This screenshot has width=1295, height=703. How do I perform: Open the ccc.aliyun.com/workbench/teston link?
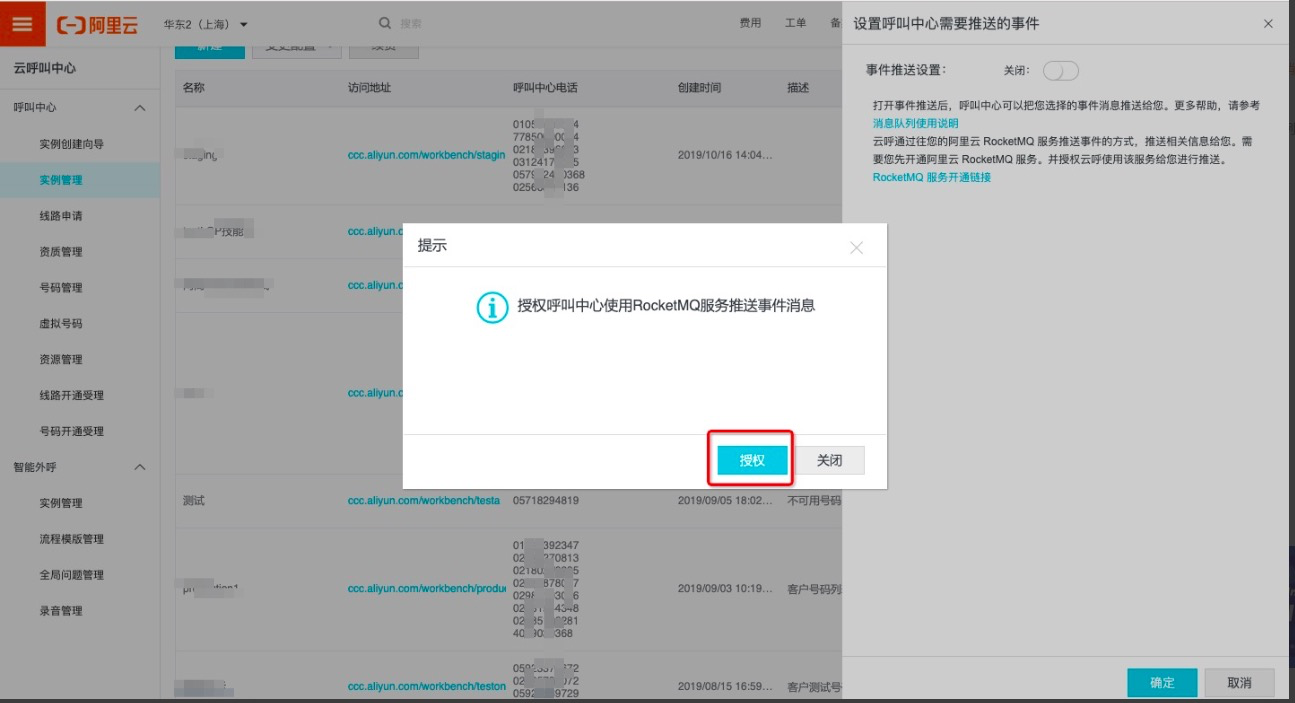point(427,687)
